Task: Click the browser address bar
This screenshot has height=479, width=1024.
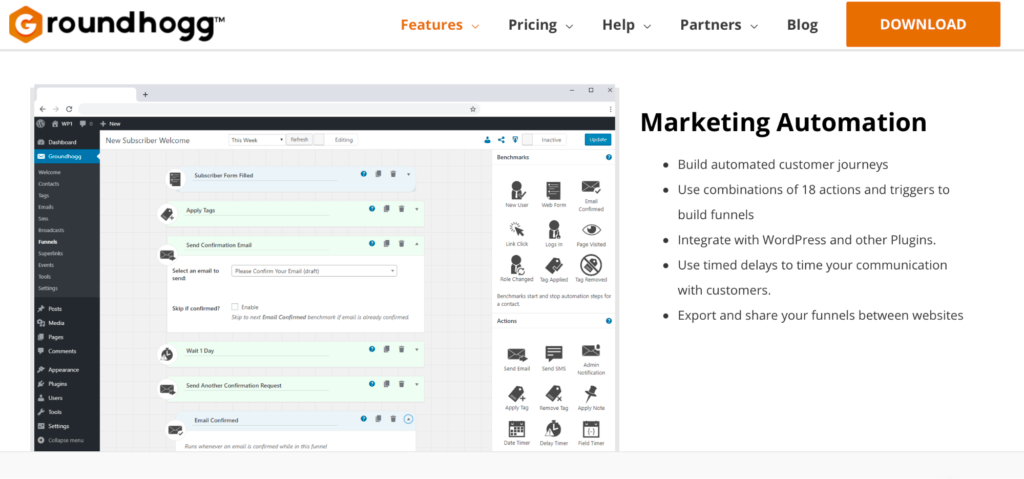Action: tap(280, 109)
